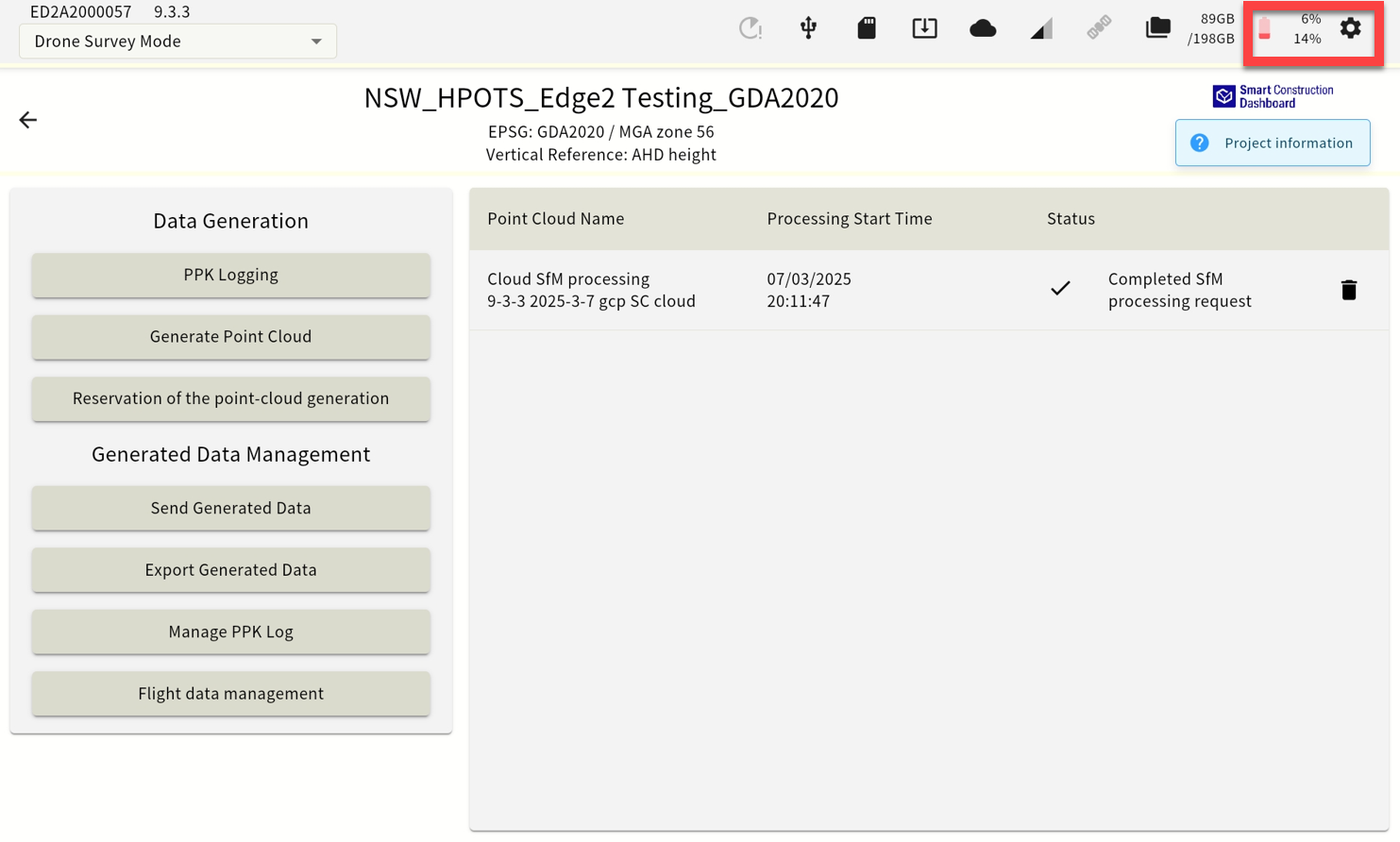Click Send Generated Data

point(230,508)
